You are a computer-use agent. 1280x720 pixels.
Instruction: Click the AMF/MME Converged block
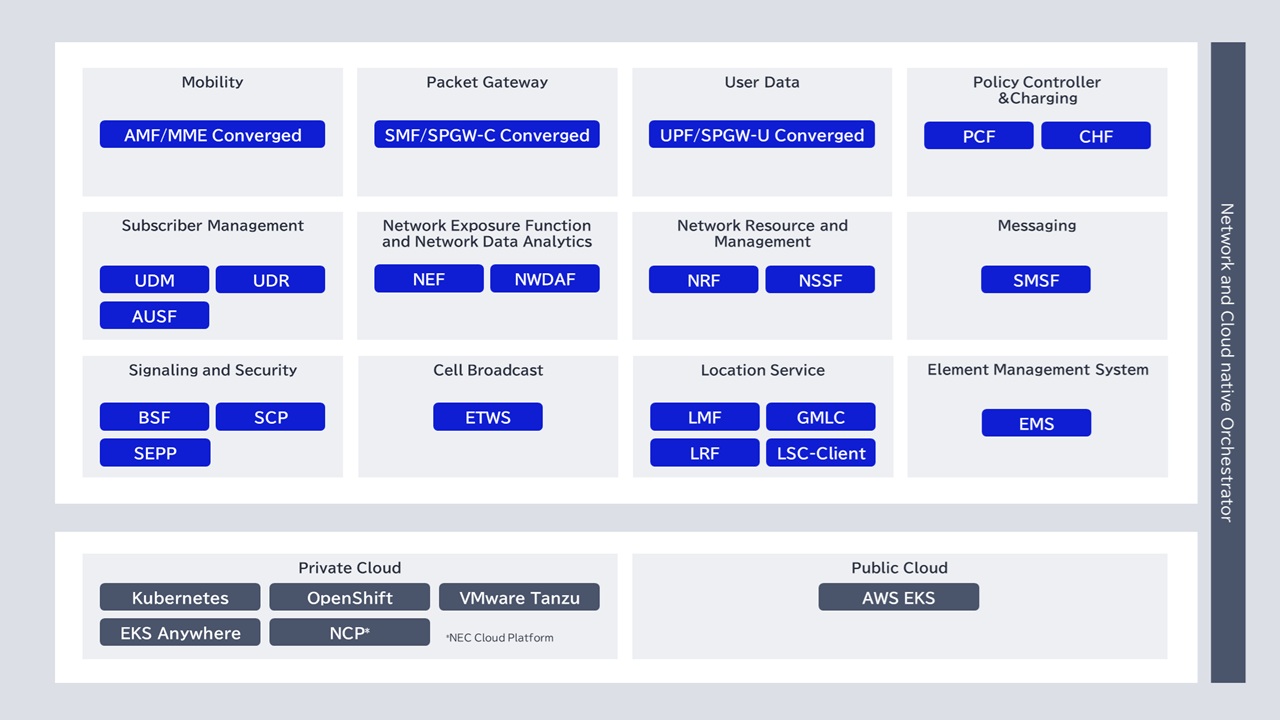[x=212, y=135]
